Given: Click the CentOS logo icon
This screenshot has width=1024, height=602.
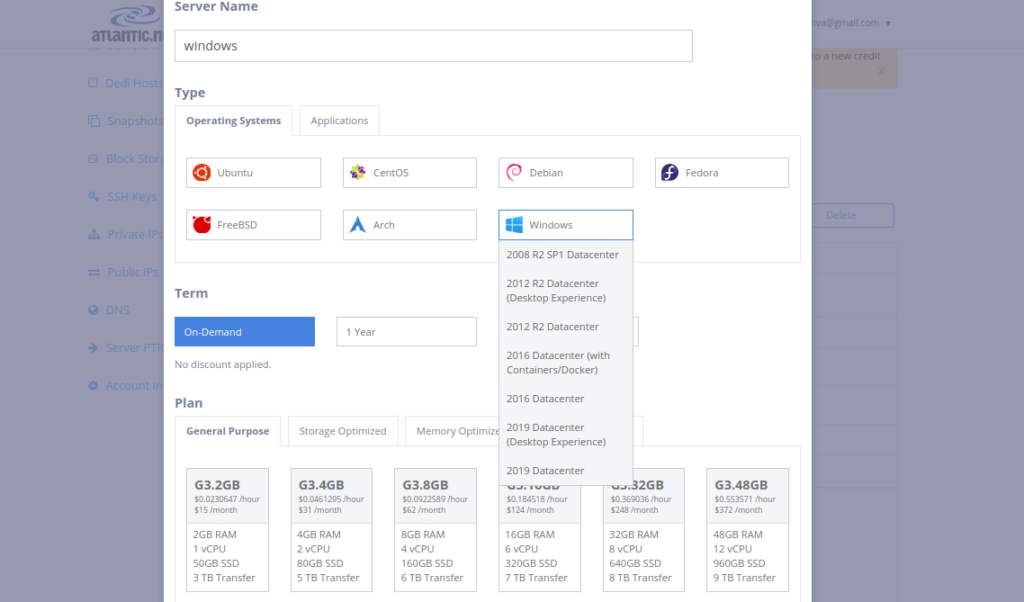Looking at the screenshot, I should pos(357,172).
